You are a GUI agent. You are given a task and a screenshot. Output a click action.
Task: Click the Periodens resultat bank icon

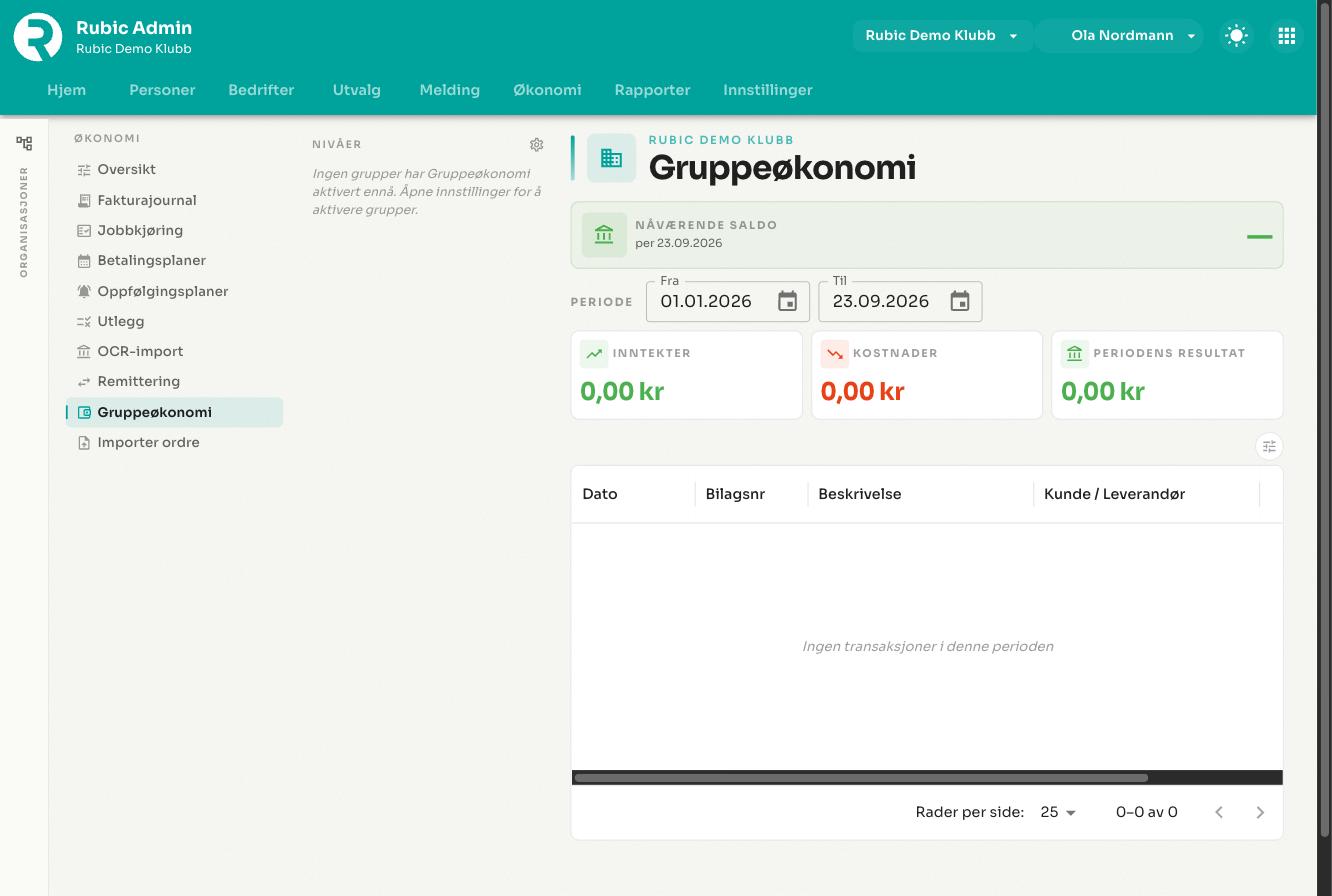pos(1075,354)
